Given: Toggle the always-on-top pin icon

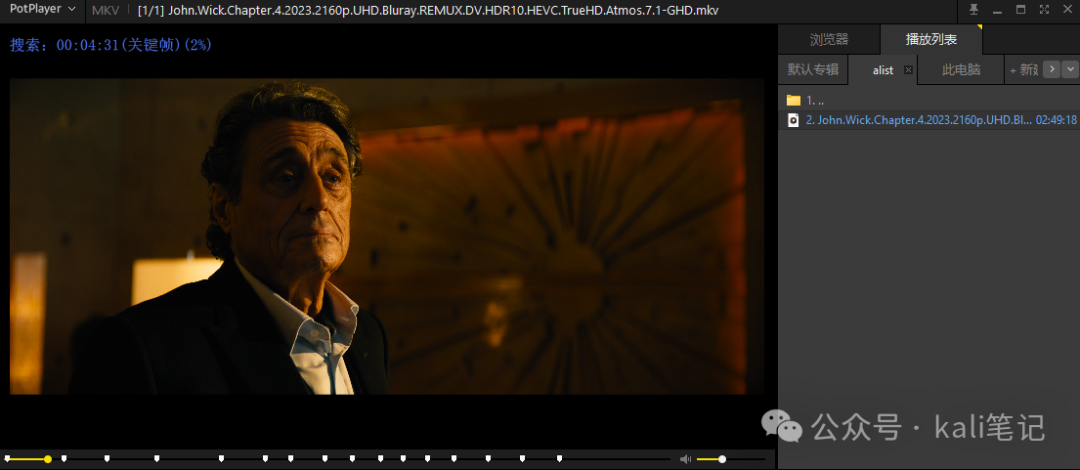Looking at the screenshot, I should [x=974, y=10].
